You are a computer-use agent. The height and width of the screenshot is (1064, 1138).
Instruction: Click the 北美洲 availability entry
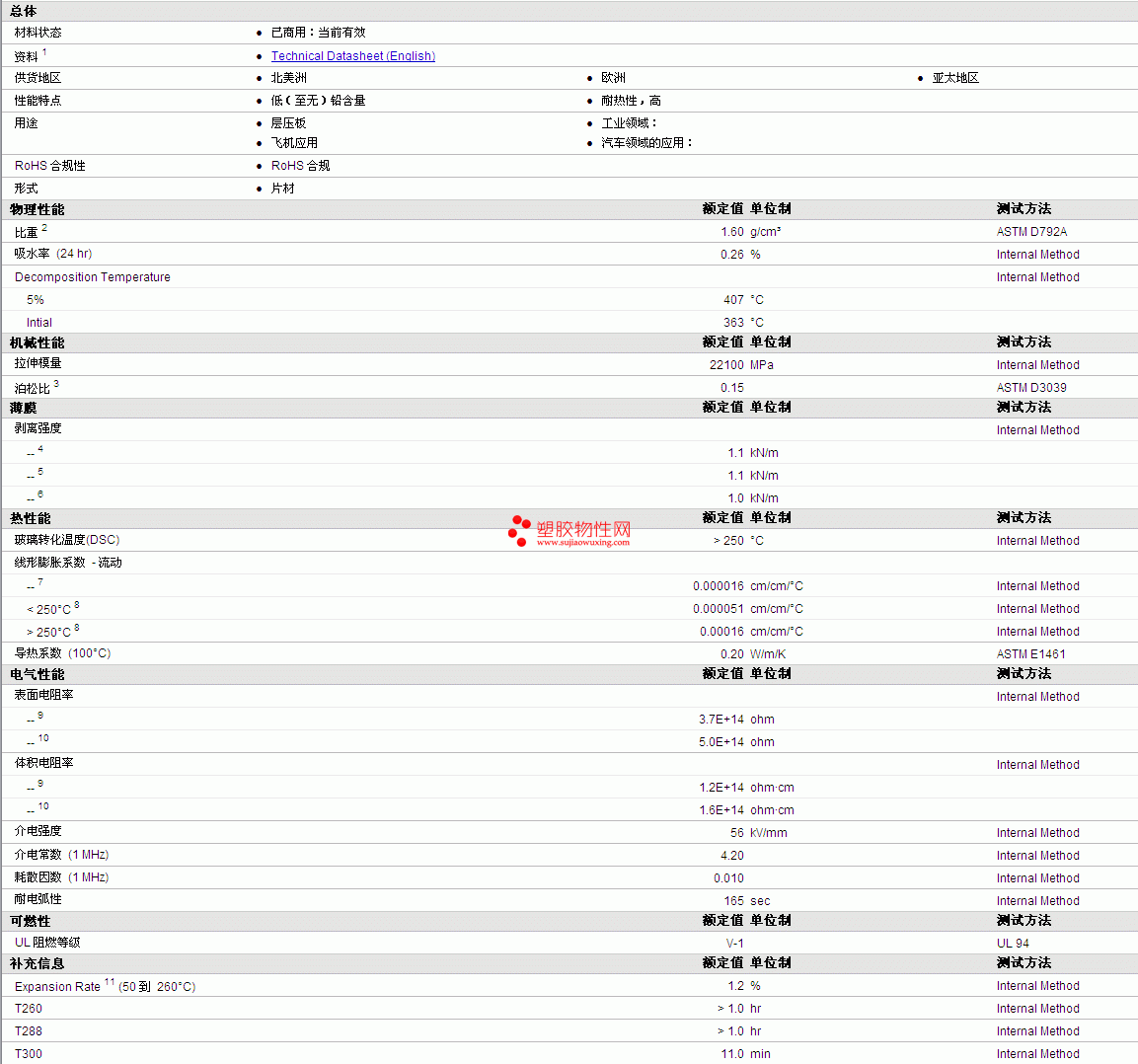[x=289, y=78]
